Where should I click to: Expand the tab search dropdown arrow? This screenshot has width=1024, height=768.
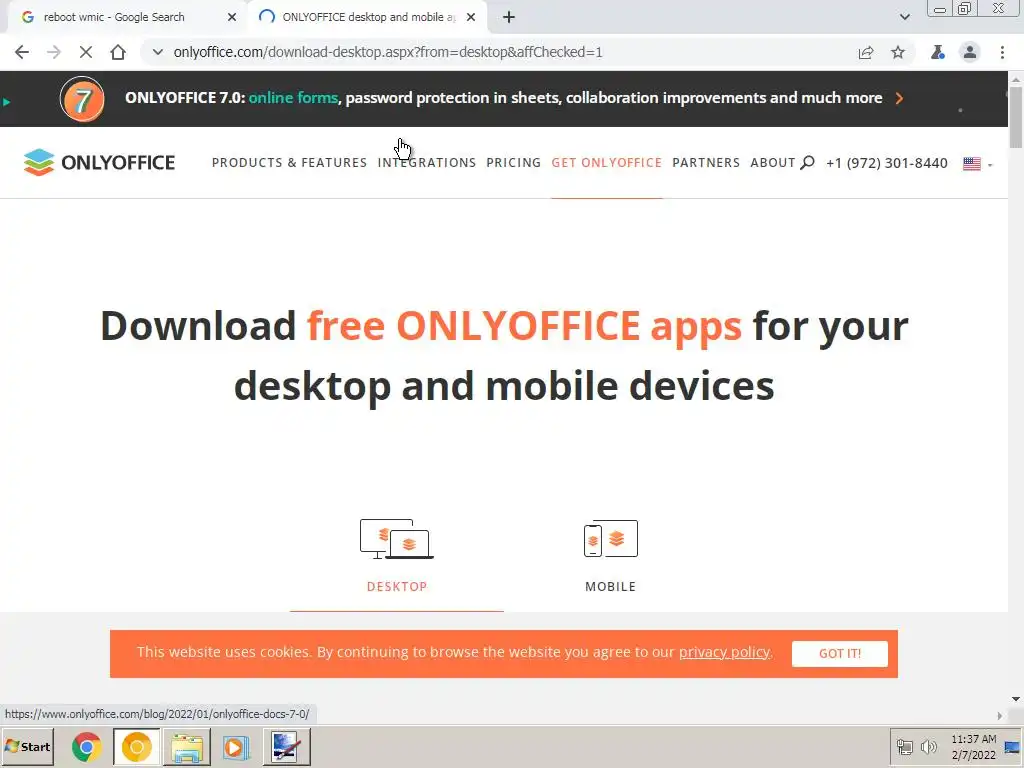(904, 17)
